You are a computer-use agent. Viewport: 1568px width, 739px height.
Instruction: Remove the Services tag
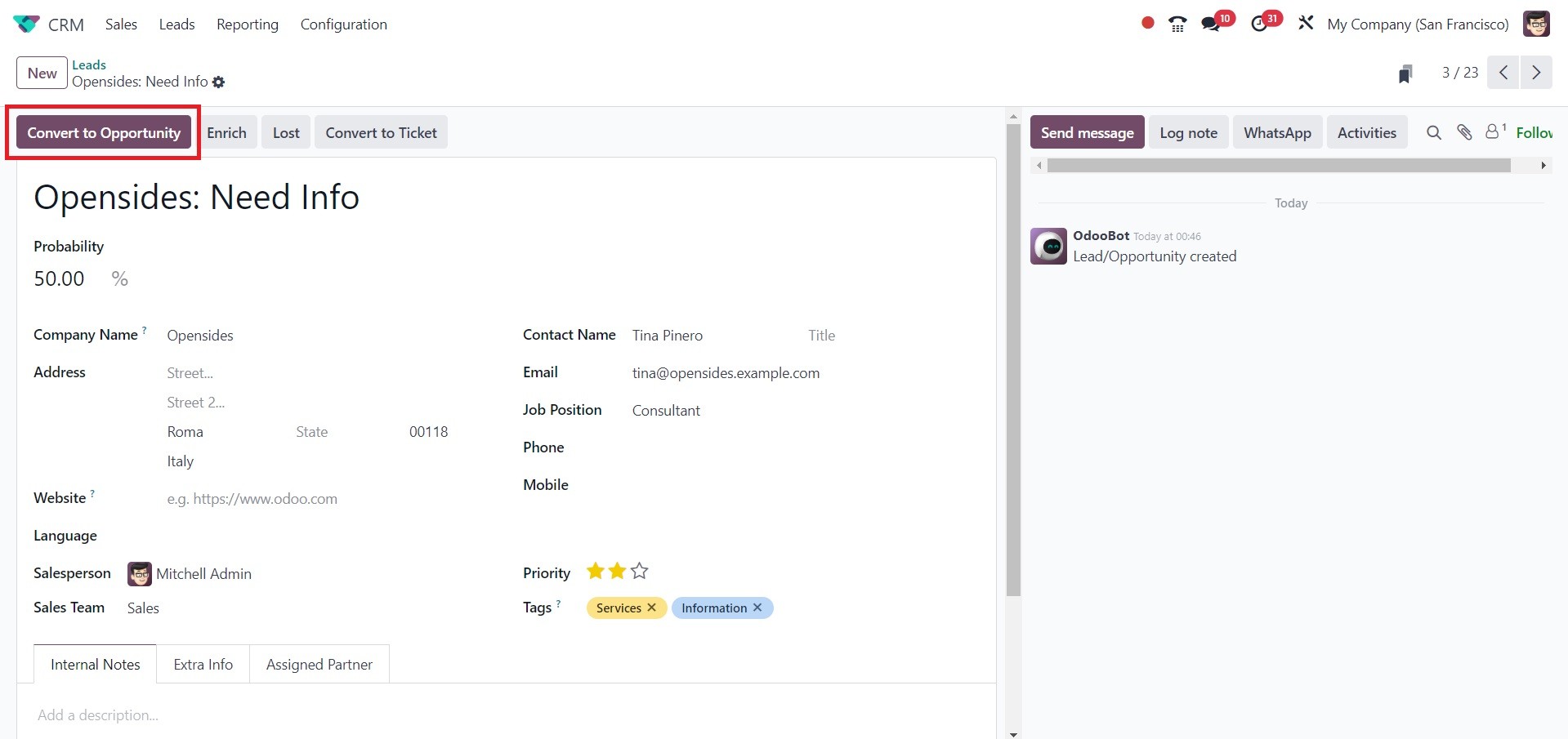tap(651, 608)
